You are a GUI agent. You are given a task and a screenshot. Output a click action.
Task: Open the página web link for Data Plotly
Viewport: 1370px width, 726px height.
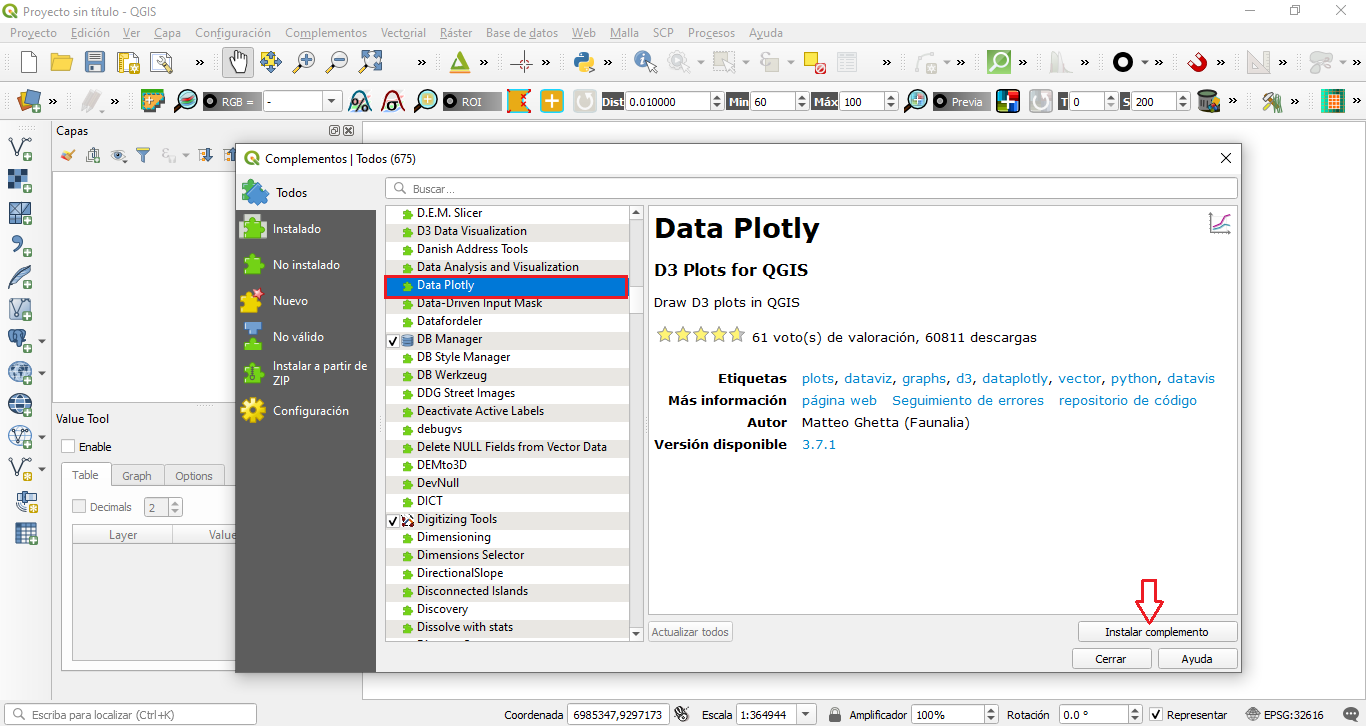click(839, 400)
